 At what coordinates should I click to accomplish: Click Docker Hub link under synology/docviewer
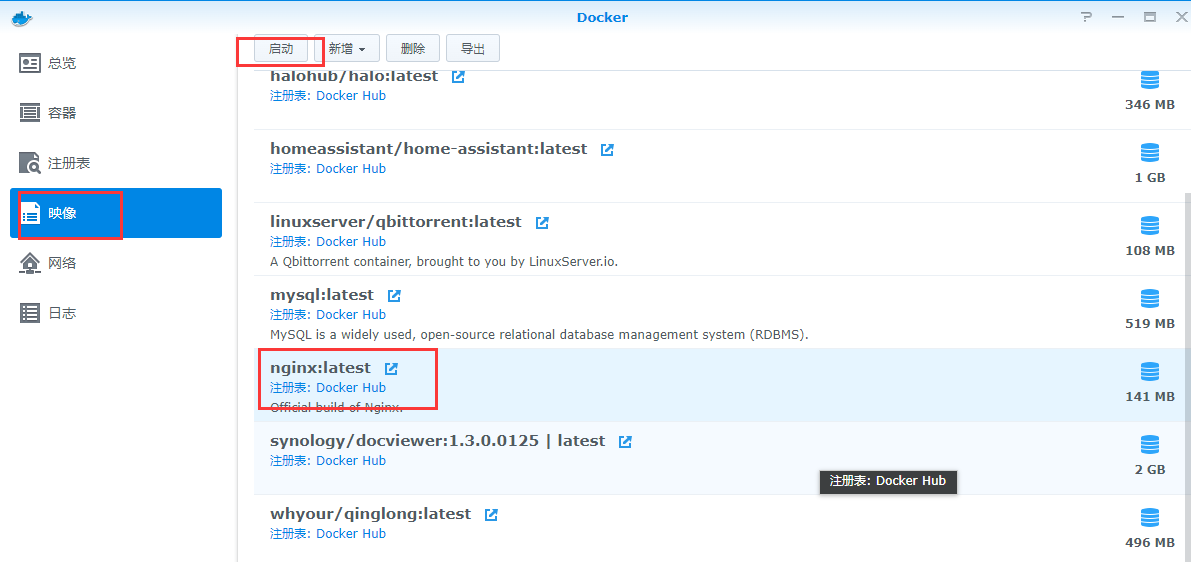point(351,460)
